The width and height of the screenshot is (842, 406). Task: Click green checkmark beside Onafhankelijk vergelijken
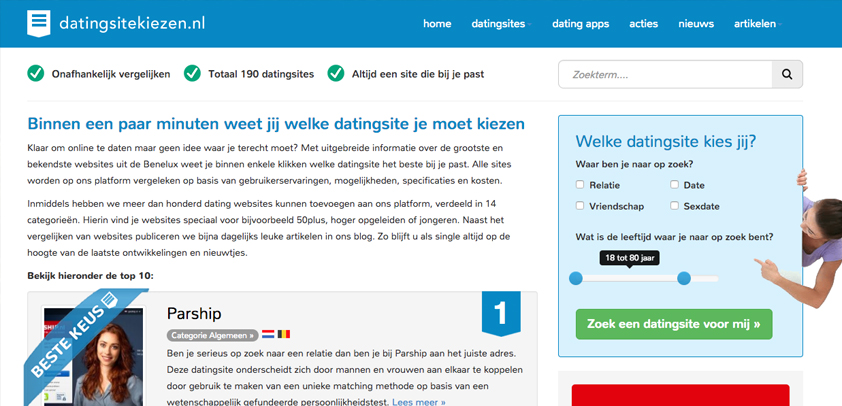click(35, 74)
